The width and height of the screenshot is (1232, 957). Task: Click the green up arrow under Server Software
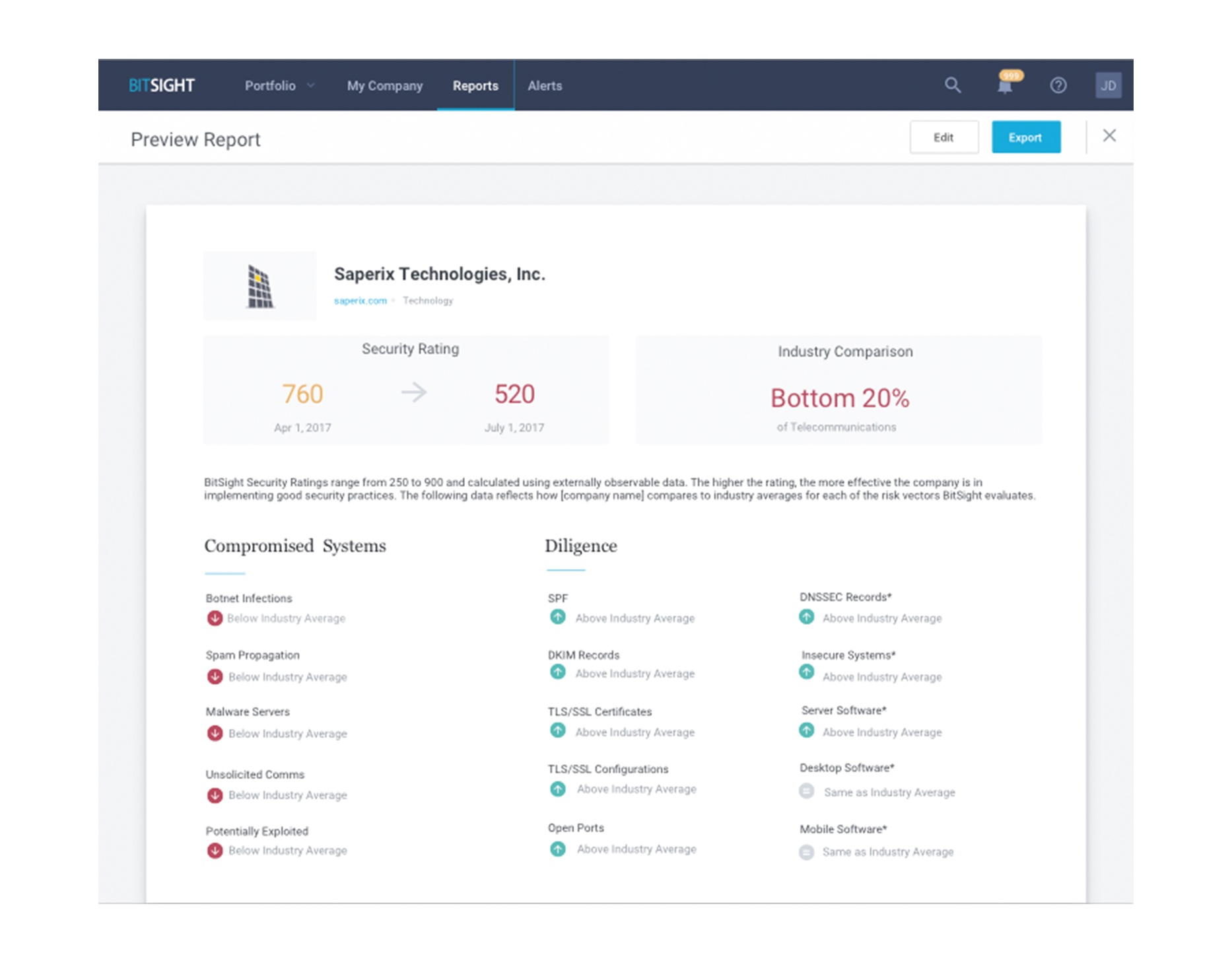(806, 730)
